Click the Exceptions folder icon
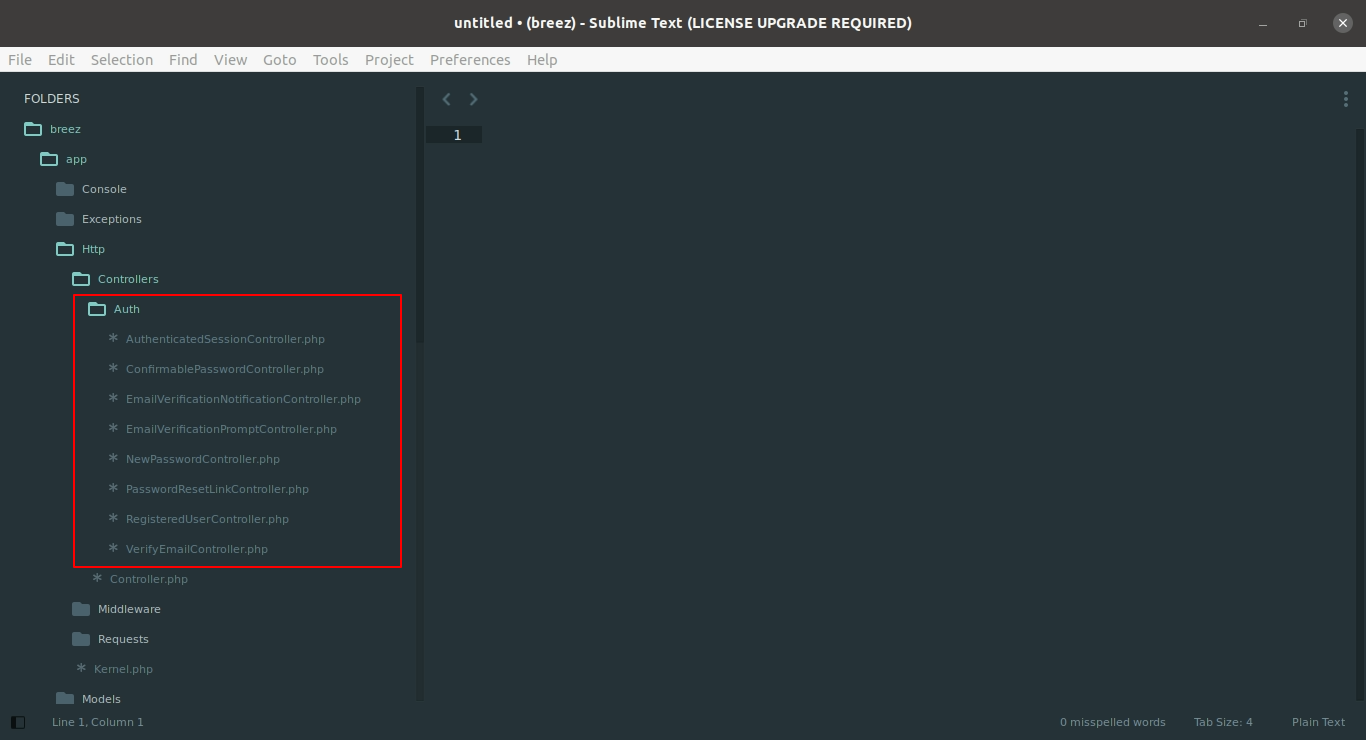Viewport: 1366px width, 740px height. (65, 219)
